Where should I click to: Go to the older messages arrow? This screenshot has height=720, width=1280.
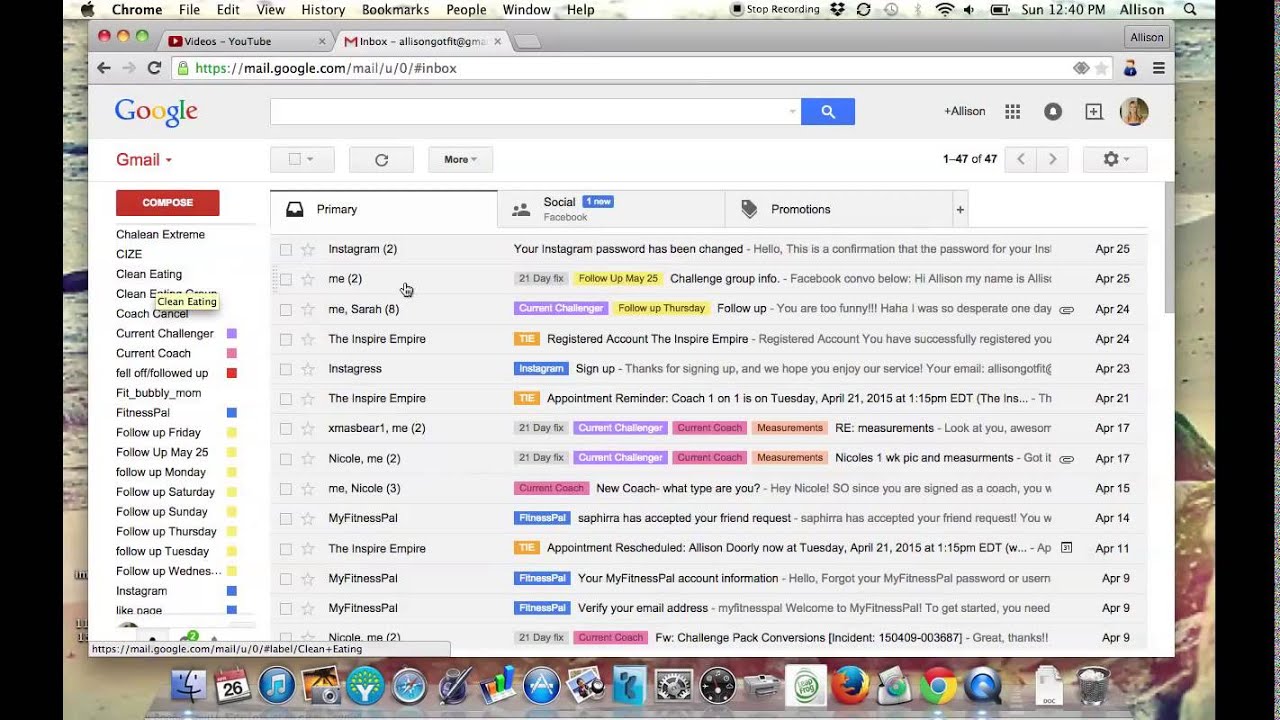point(1052,159)
